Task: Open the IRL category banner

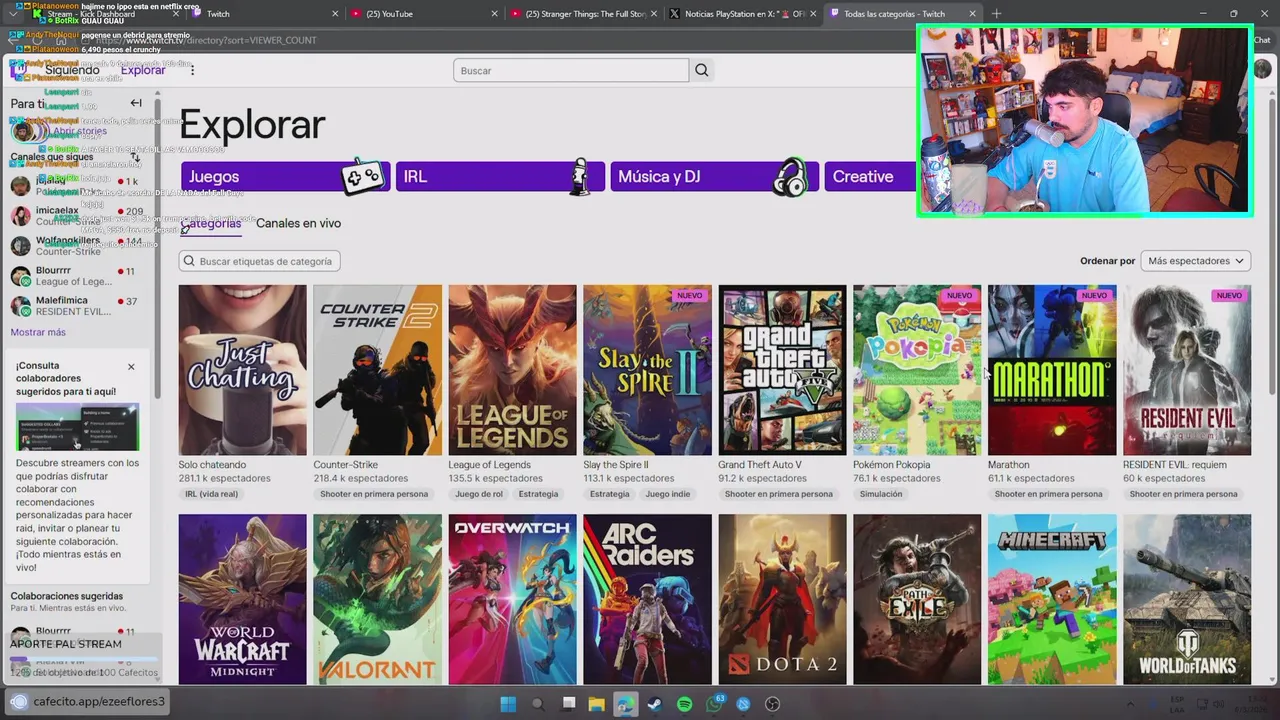Action: 500,176
